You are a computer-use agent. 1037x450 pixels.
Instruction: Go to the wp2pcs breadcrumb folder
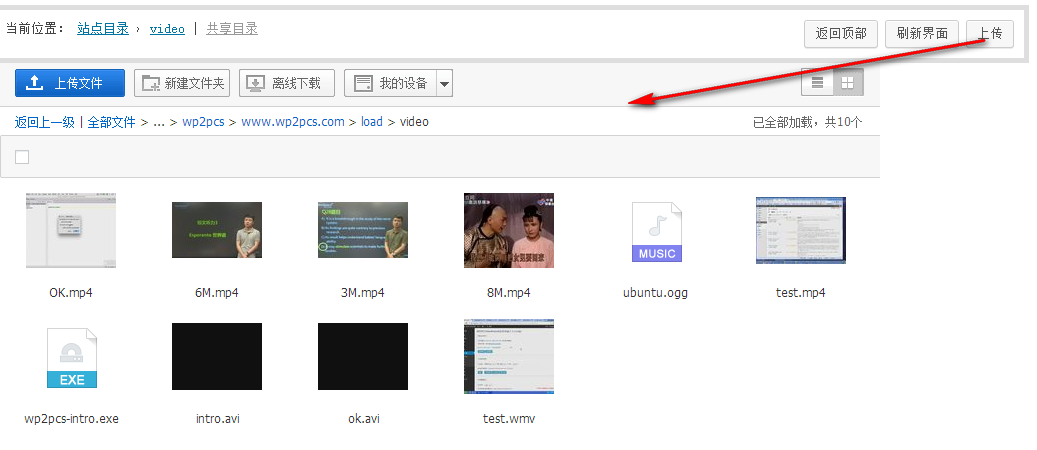point(203,122)
